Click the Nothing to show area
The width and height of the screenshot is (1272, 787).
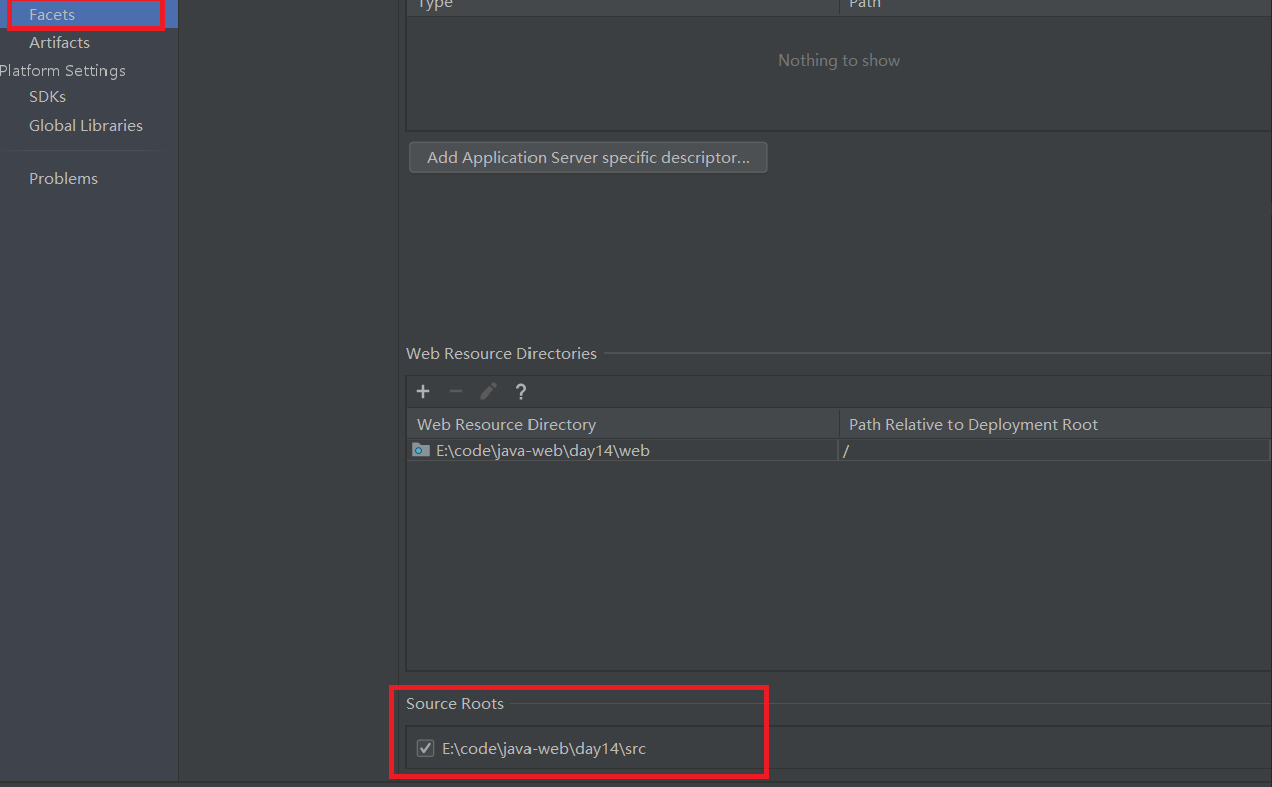tap(839, 60)
